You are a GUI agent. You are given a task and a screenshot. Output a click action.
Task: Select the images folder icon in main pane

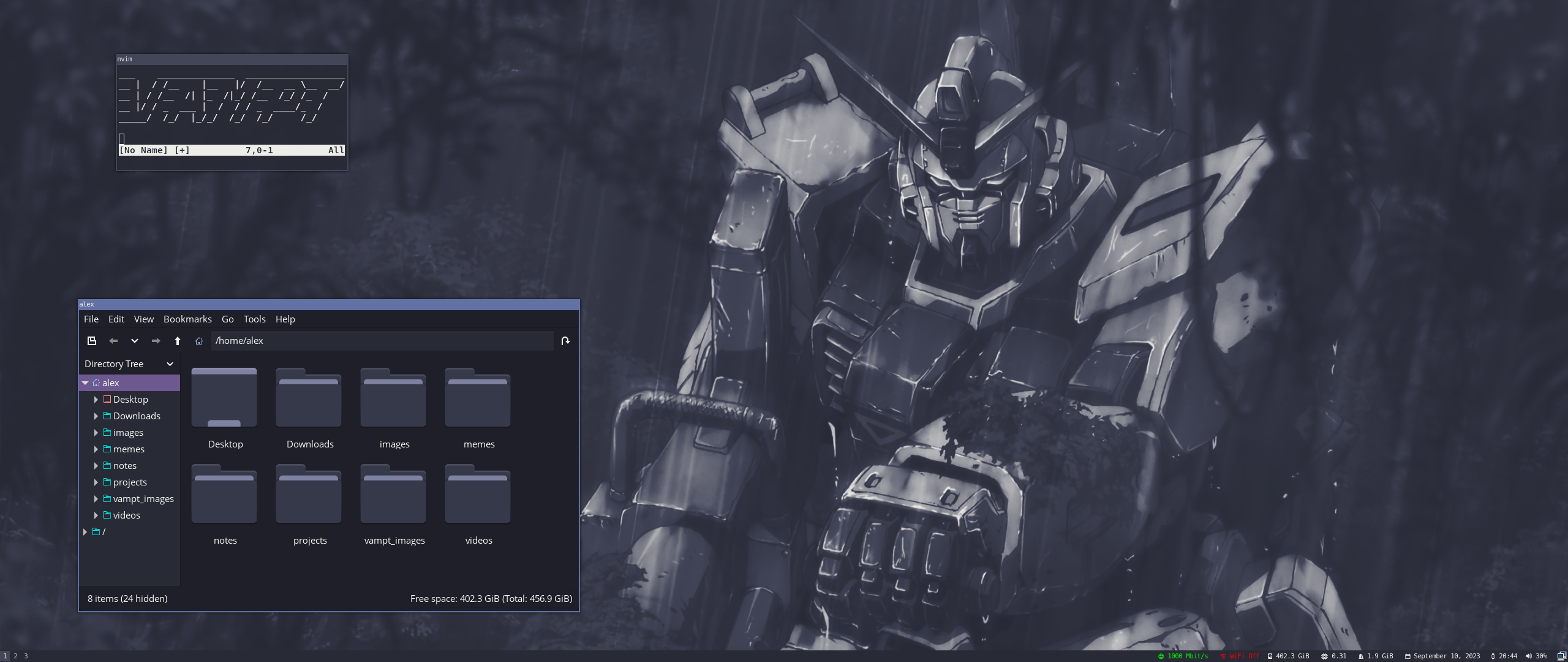(393, 397)
